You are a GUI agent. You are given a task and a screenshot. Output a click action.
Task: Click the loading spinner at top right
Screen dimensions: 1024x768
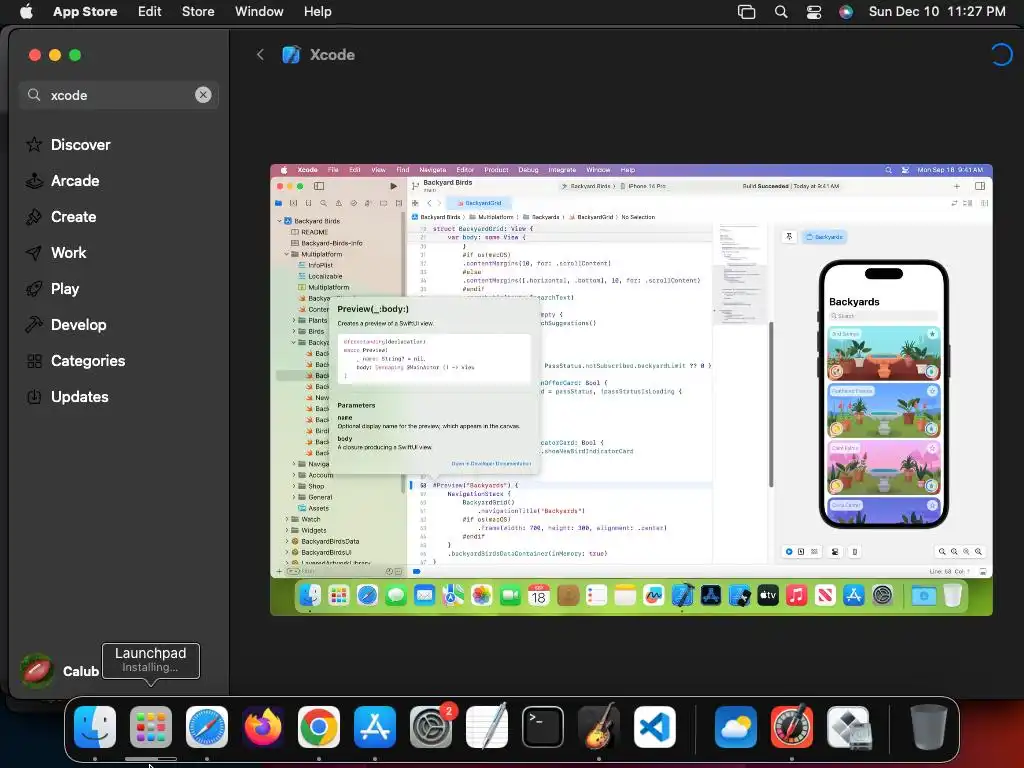click(x=1001, y=55)
